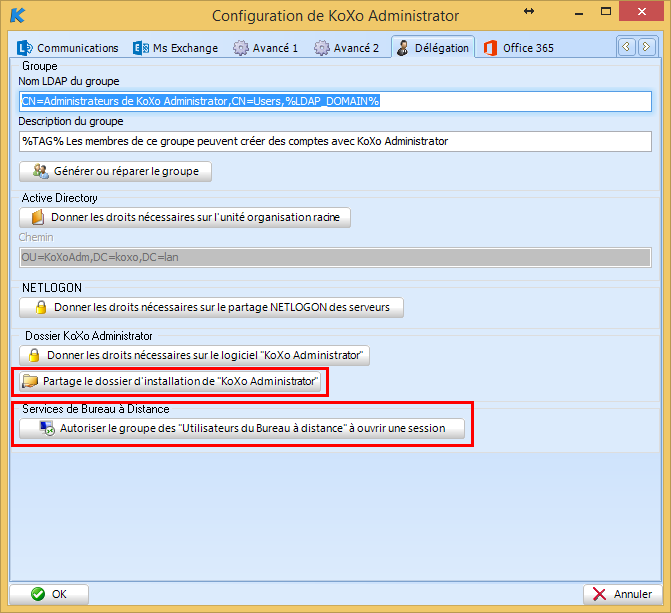Close the configuration window
671x613 pixels.
(x=641, y=11)
